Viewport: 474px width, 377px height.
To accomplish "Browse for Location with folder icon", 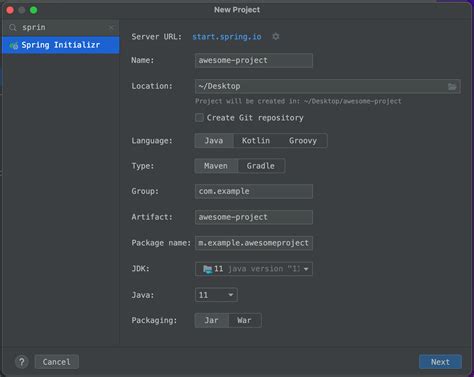I will 452,87.
